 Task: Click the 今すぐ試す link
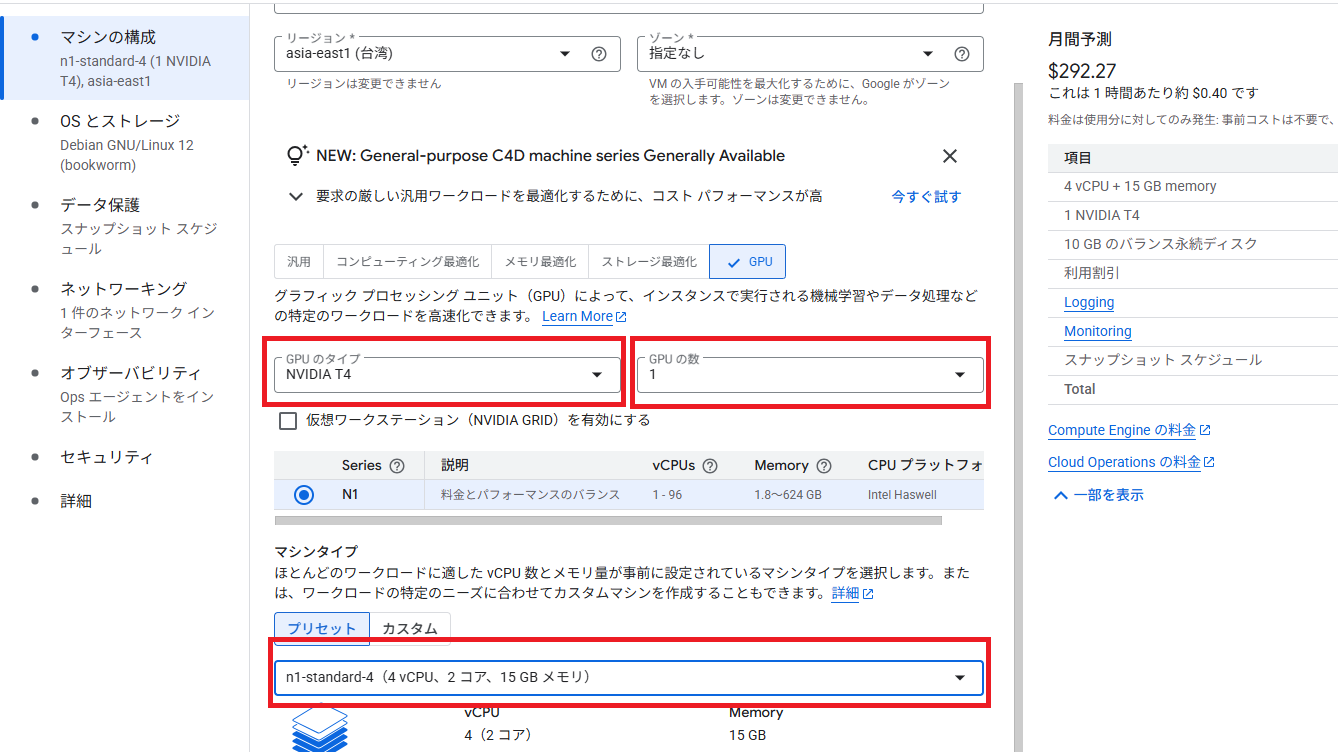pos(926,197)
